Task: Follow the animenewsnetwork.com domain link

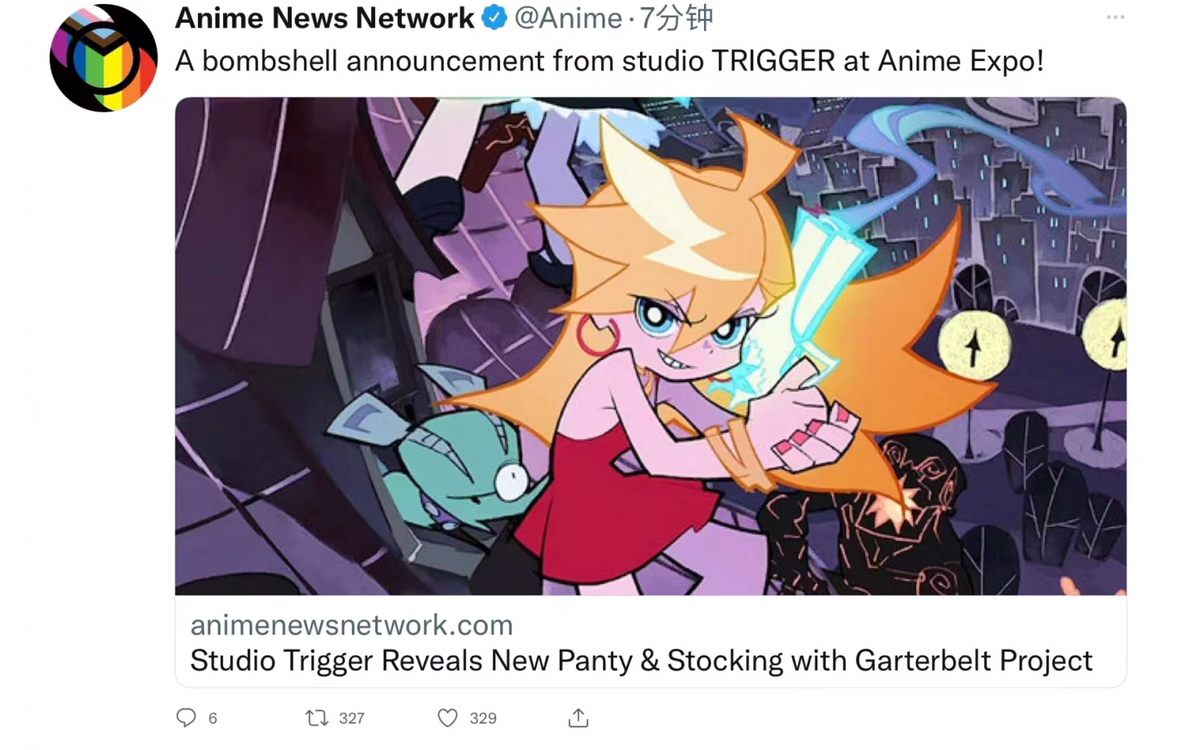Action: coord(351,625)
